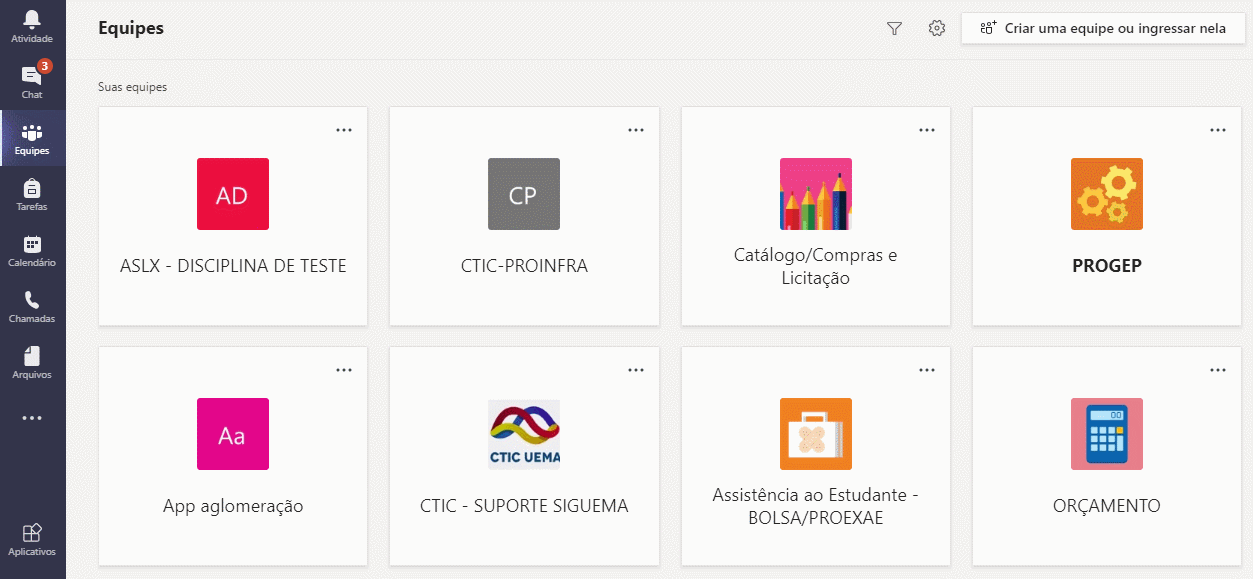Open the Catálogo/Compras e Licitação team name

816,266
